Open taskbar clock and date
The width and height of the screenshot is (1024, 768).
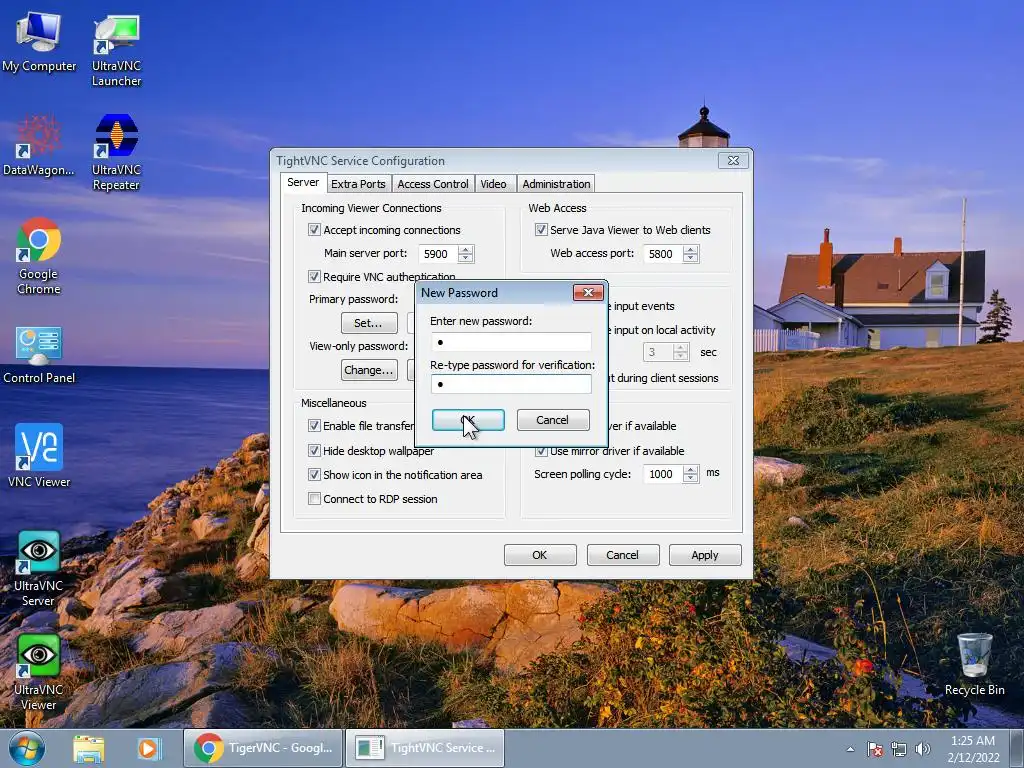[973, 749]
